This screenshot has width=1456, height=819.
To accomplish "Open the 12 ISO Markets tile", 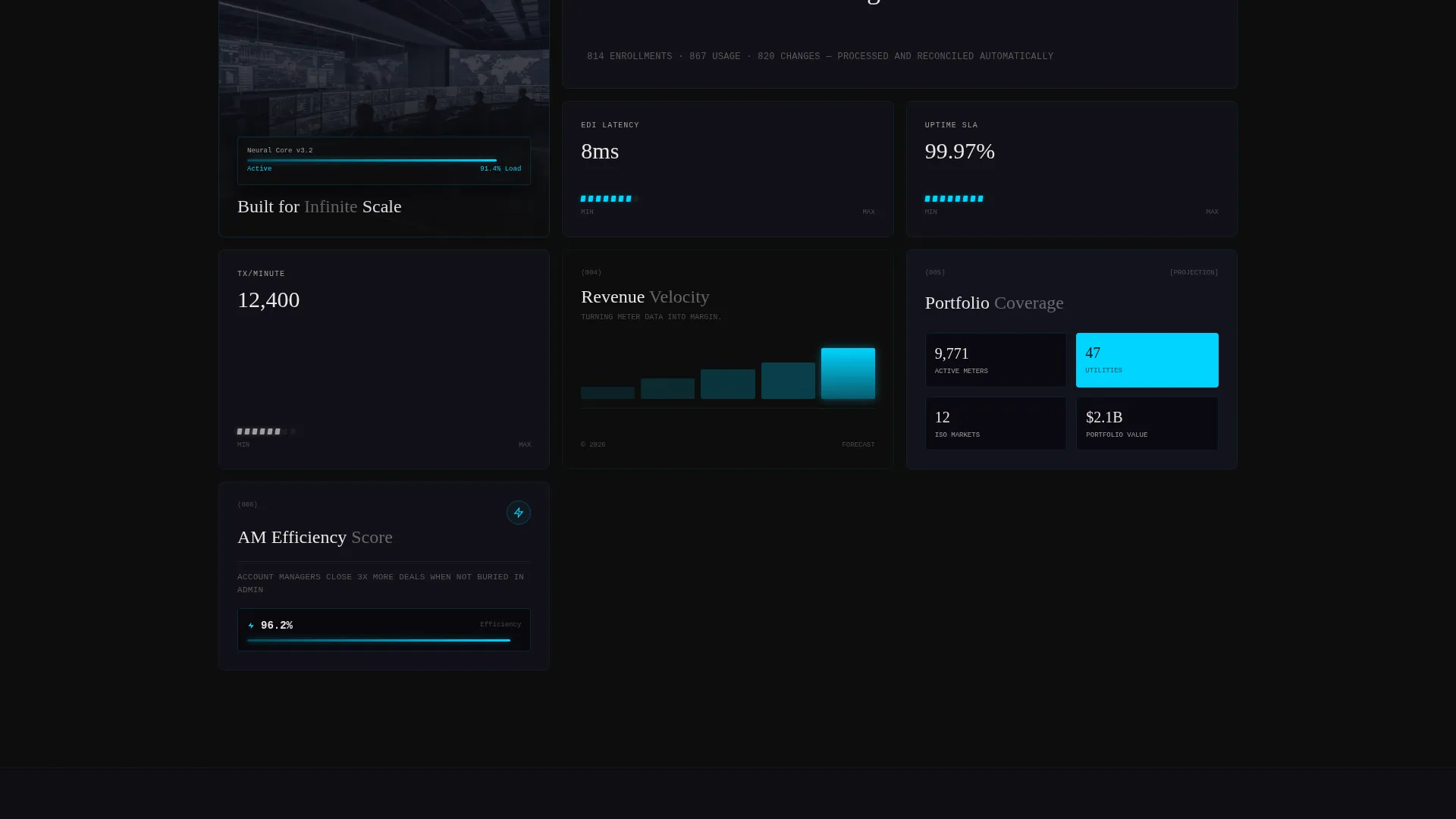I will point(996,424).
